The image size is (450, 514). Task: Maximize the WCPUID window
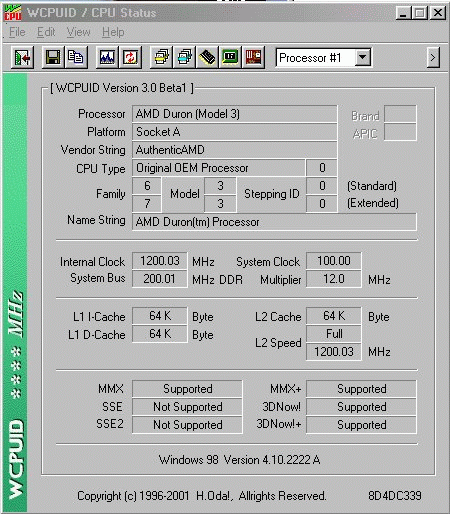(420, 13)
